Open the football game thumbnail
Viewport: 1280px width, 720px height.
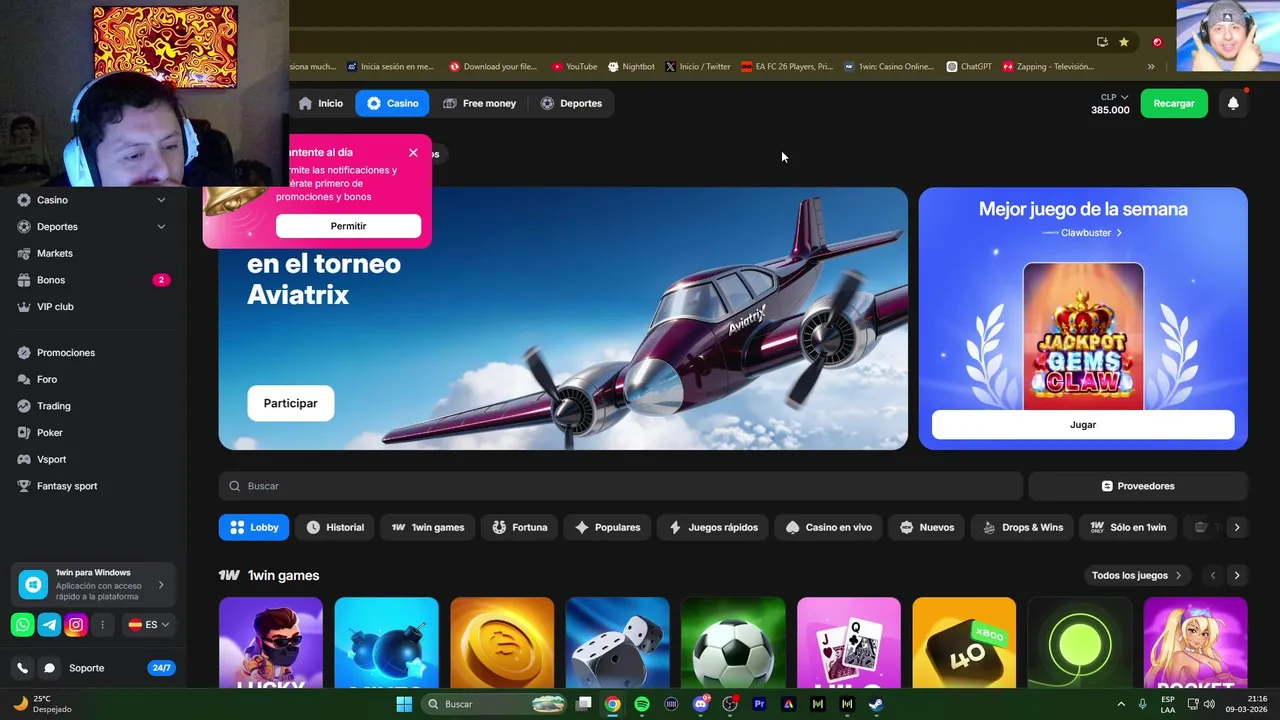tap(733, 643)
